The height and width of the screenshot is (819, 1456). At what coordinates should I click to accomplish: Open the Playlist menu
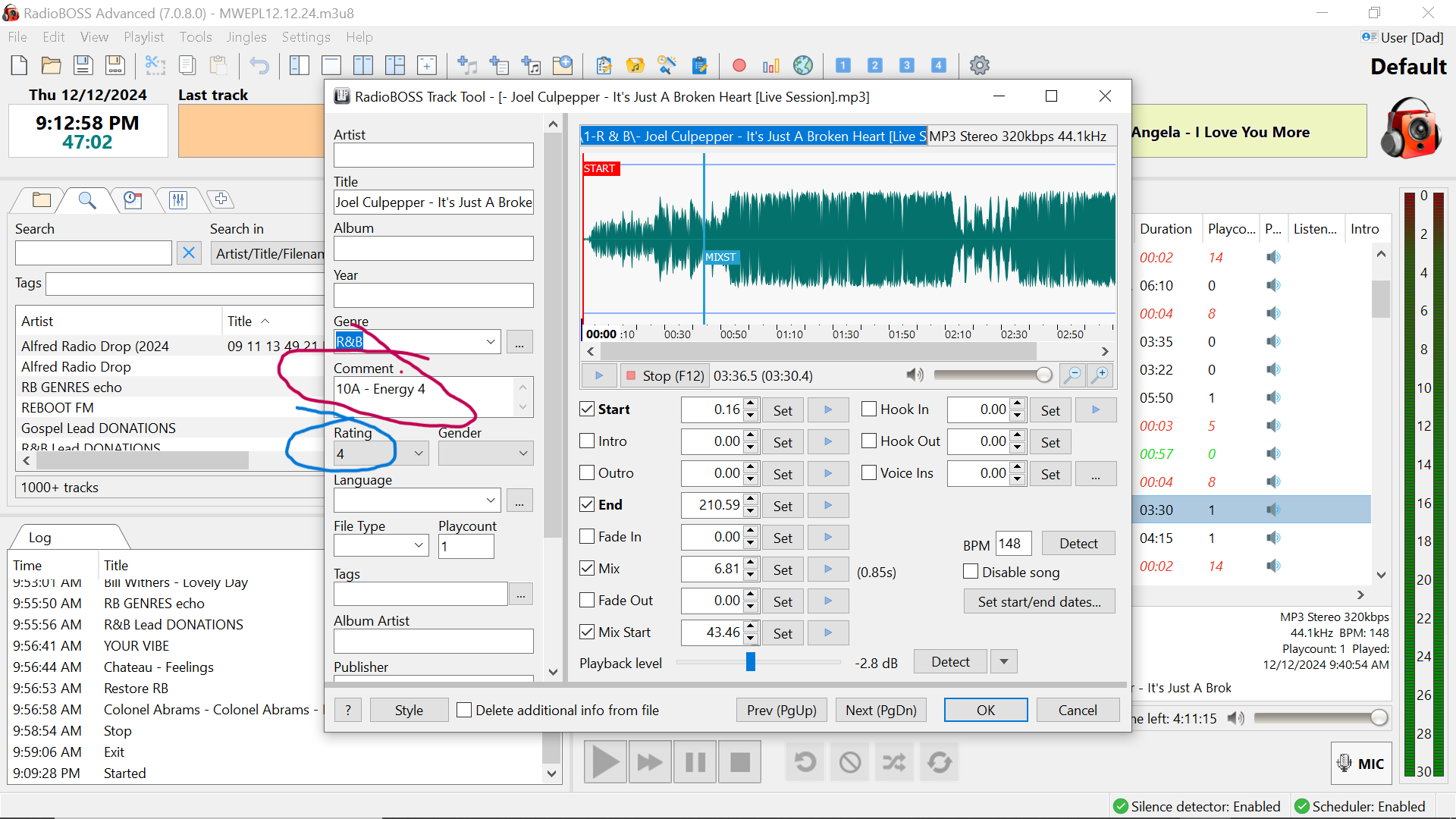point(143,37)
